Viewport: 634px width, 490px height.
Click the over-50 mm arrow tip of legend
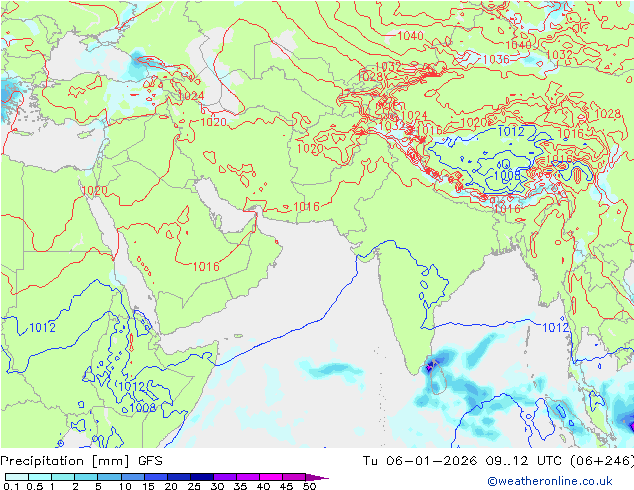pos(317,477)
